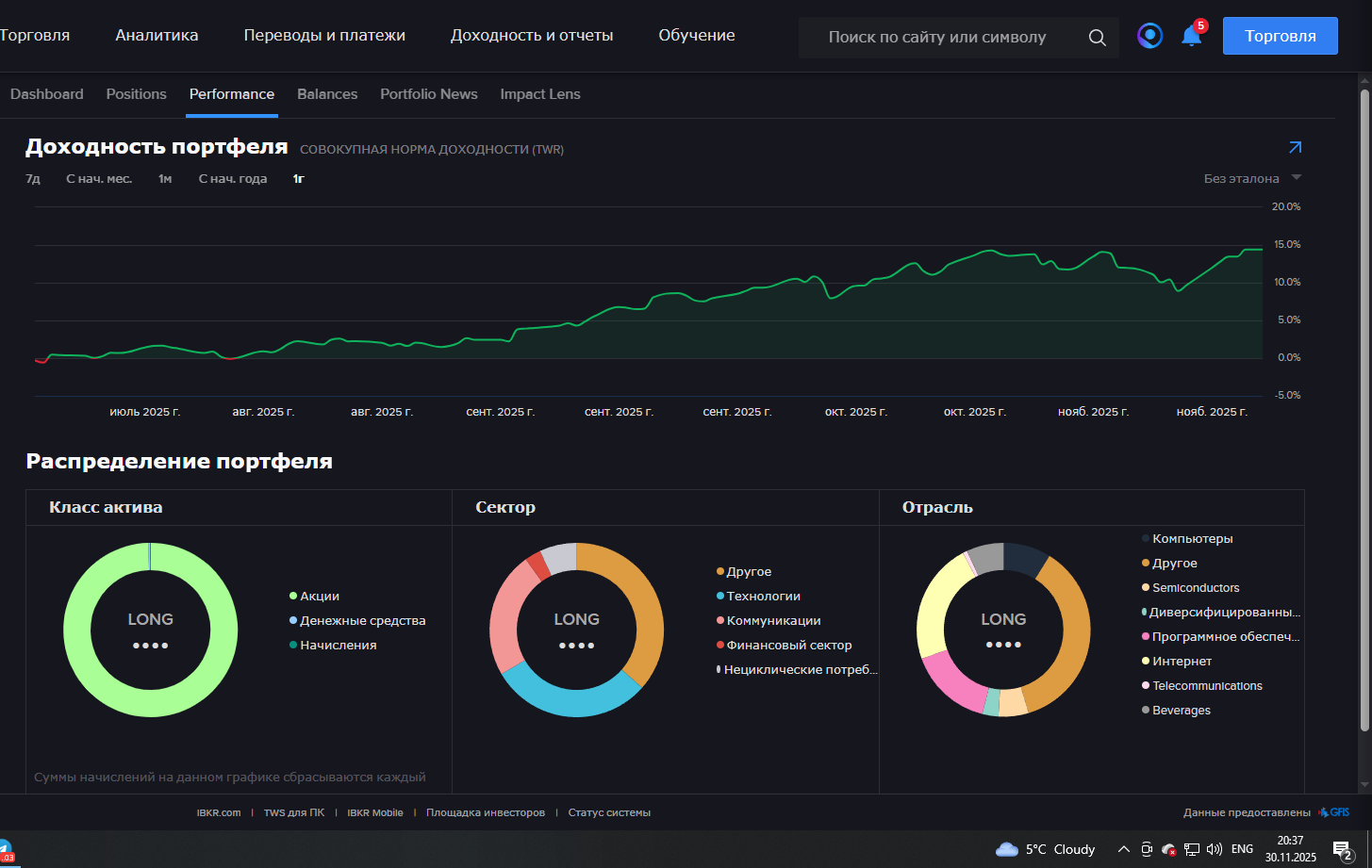This screenshot has height=868, width=1372.
Task: Click the Технологии legend color dot
Action: (x=720, y=597)
